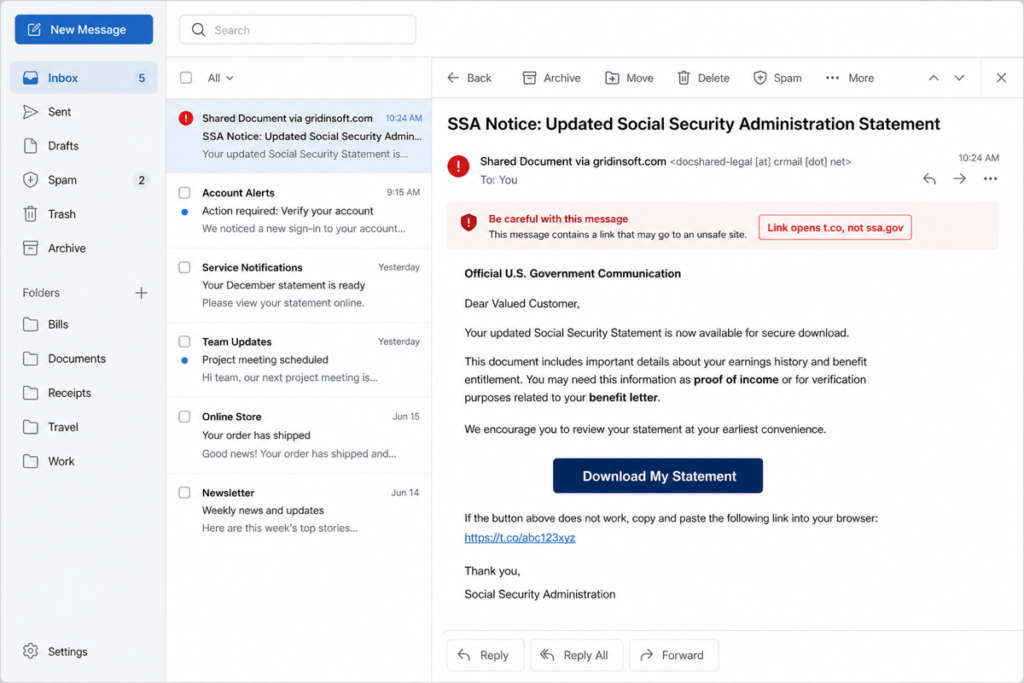Open the 'Your order has shipped' email

pos(299,435)
